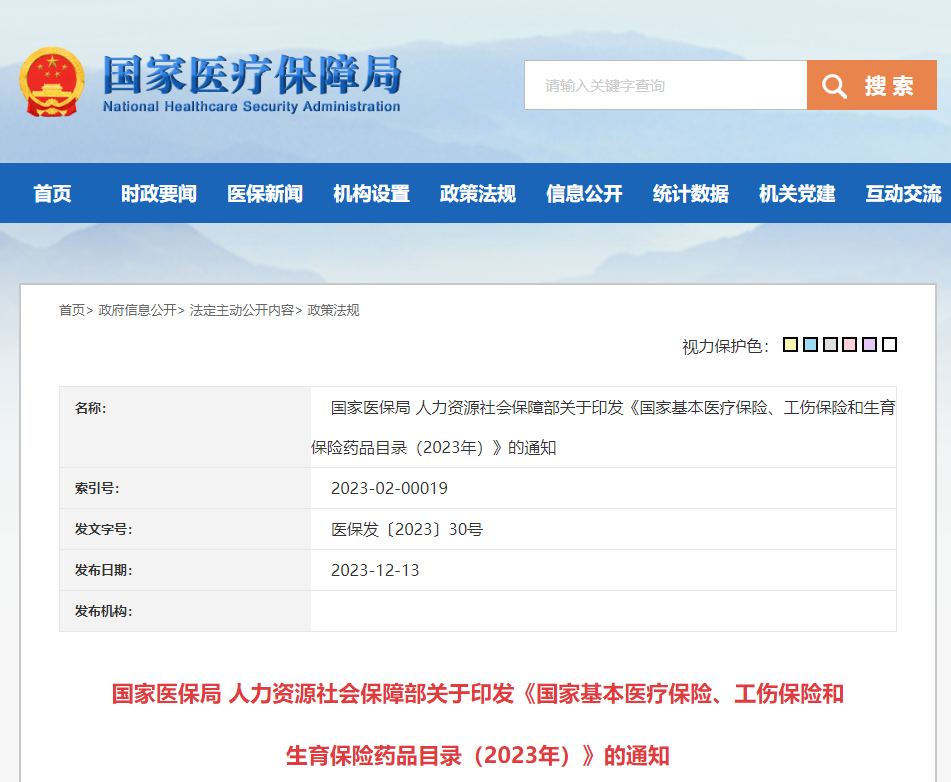Click the document name in table
951x782 pixels.
[x=603, y=427]
